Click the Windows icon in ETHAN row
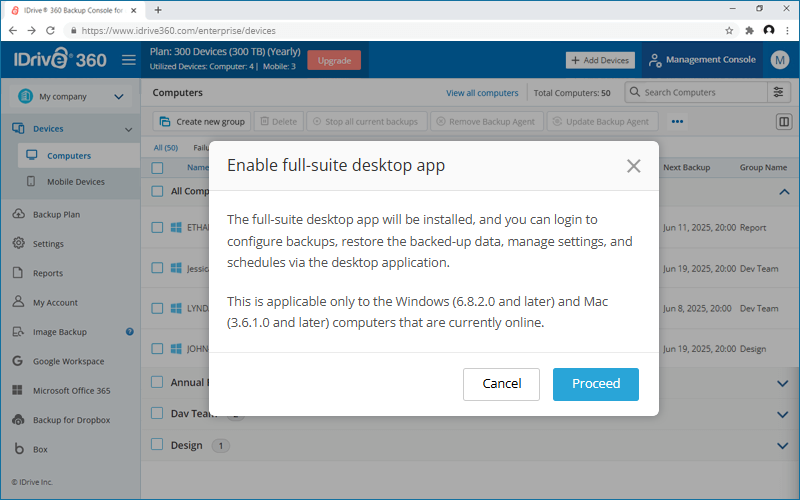This screenshot has width=800, height=500. pyautogui.click(x=176, y=228)
